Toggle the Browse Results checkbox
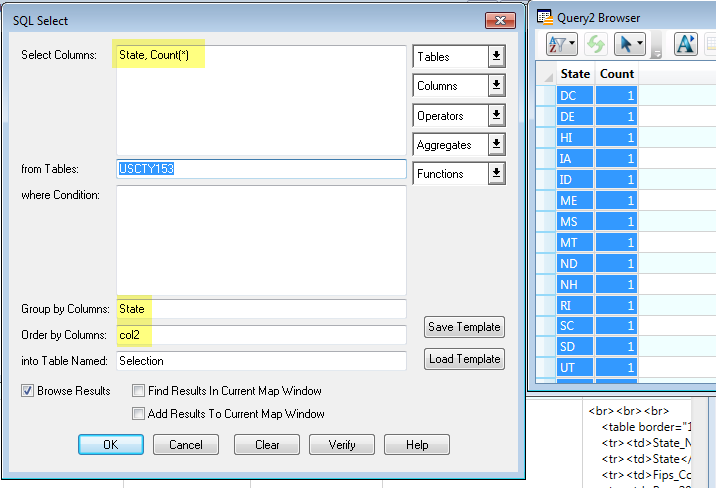The height and width of the screenshot is (488, 716). (x=28, y=391)
